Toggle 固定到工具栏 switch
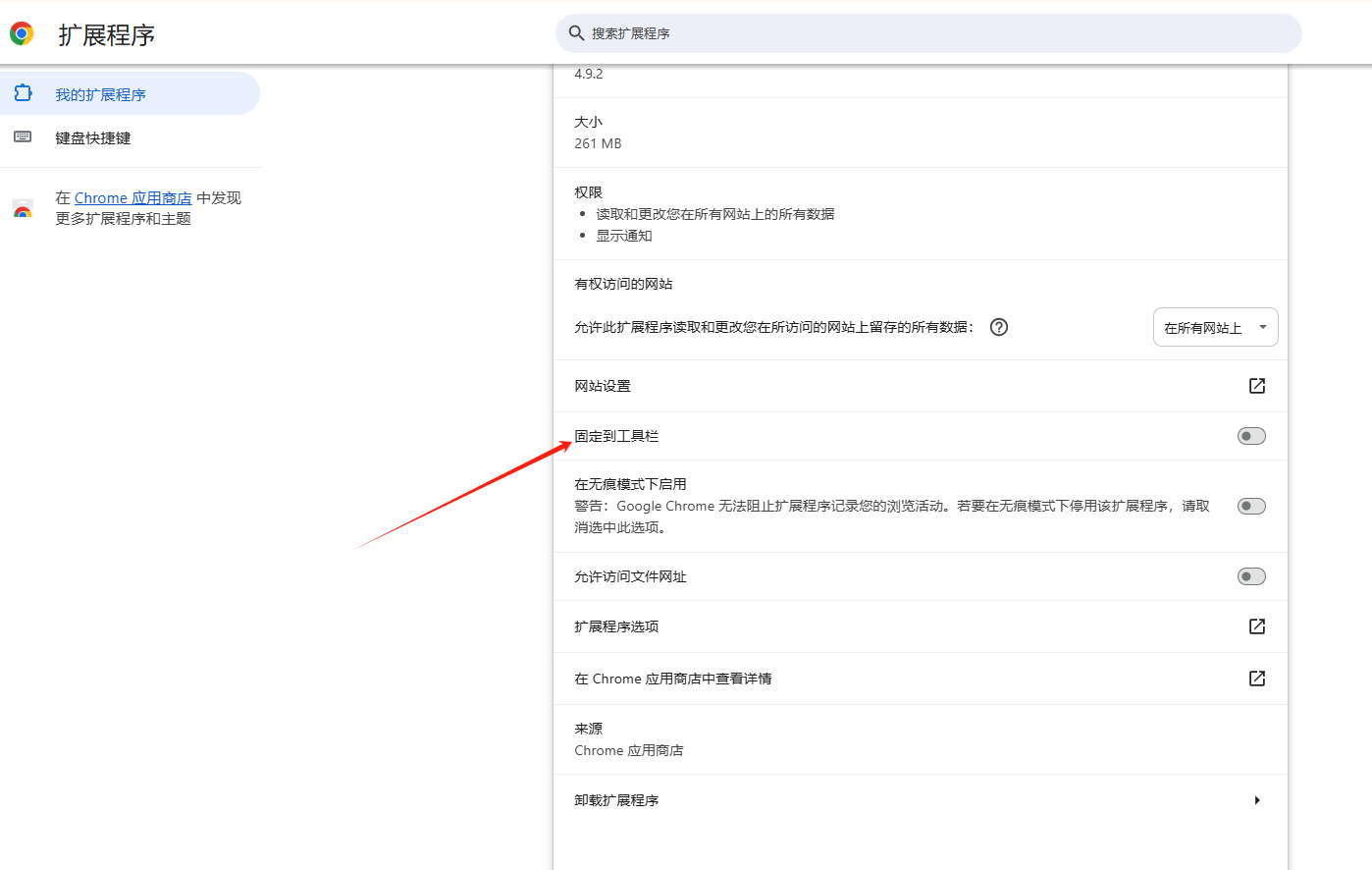 click(x=1251, y=436)
